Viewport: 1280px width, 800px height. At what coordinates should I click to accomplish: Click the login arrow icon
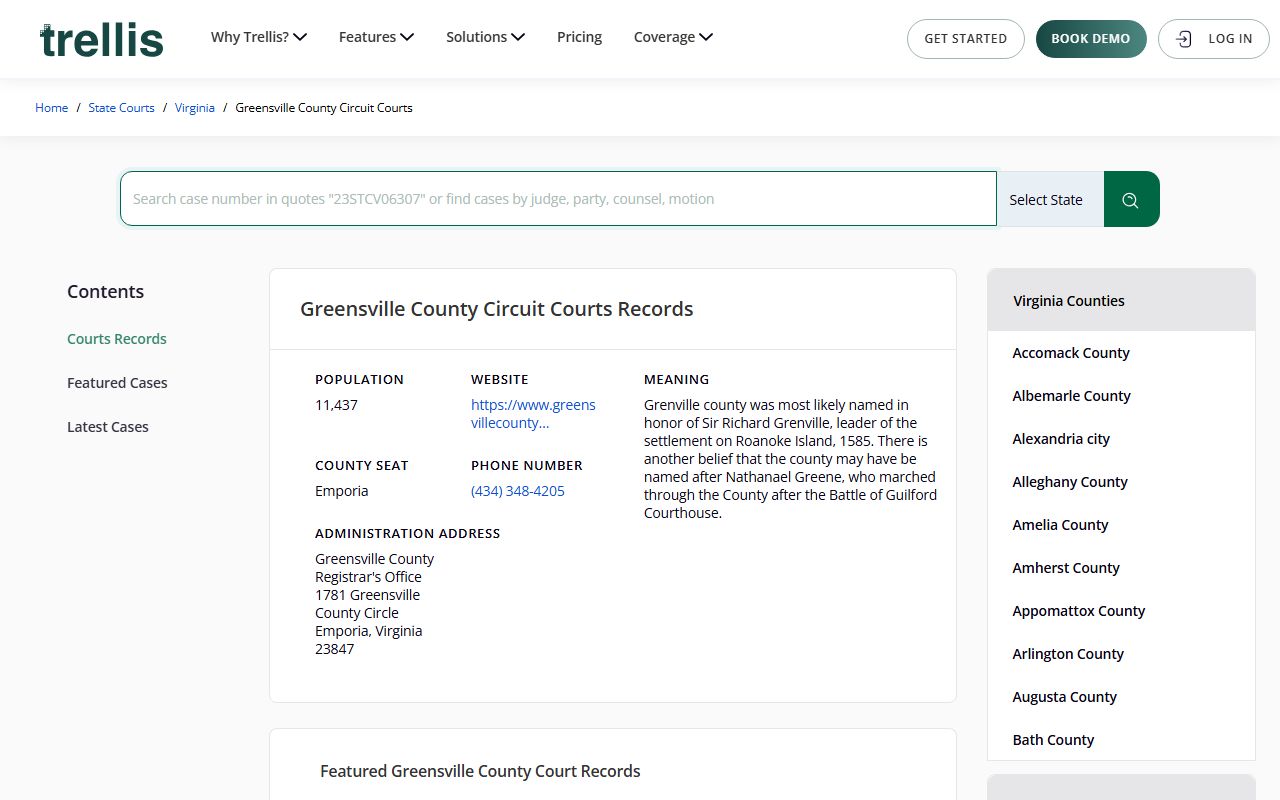pos(1184,39)
